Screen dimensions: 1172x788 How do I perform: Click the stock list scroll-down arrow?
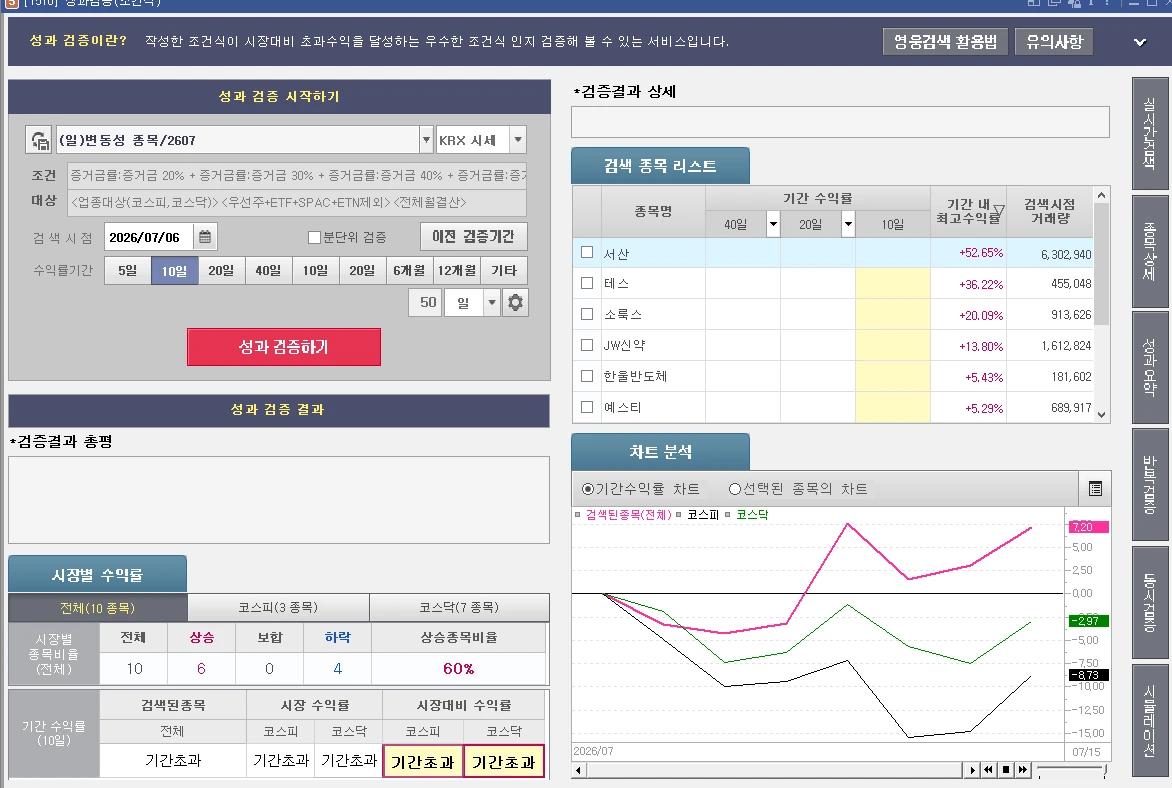(x=1101, y=414)
